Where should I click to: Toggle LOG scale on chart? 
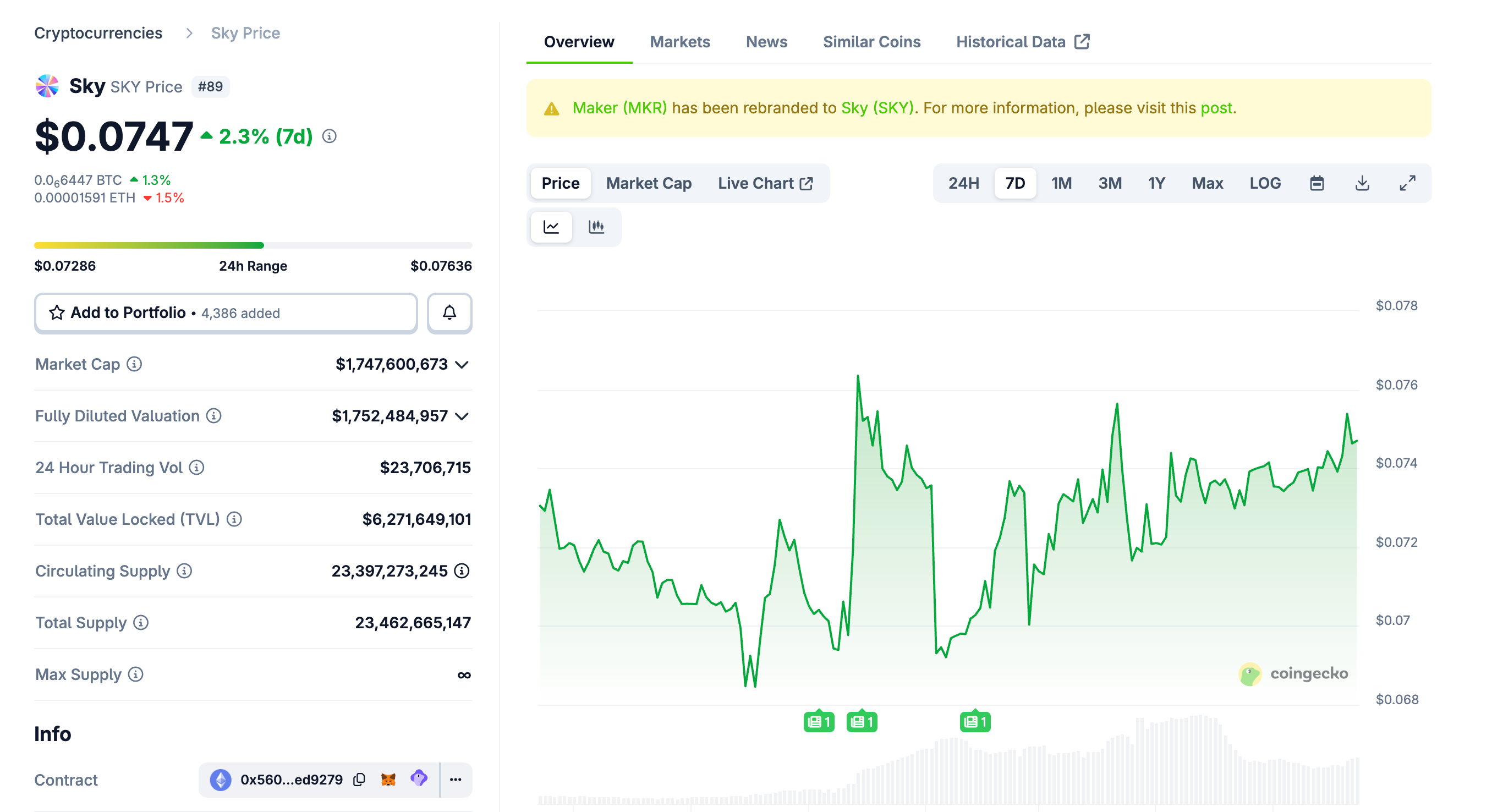pos(1264,183)
